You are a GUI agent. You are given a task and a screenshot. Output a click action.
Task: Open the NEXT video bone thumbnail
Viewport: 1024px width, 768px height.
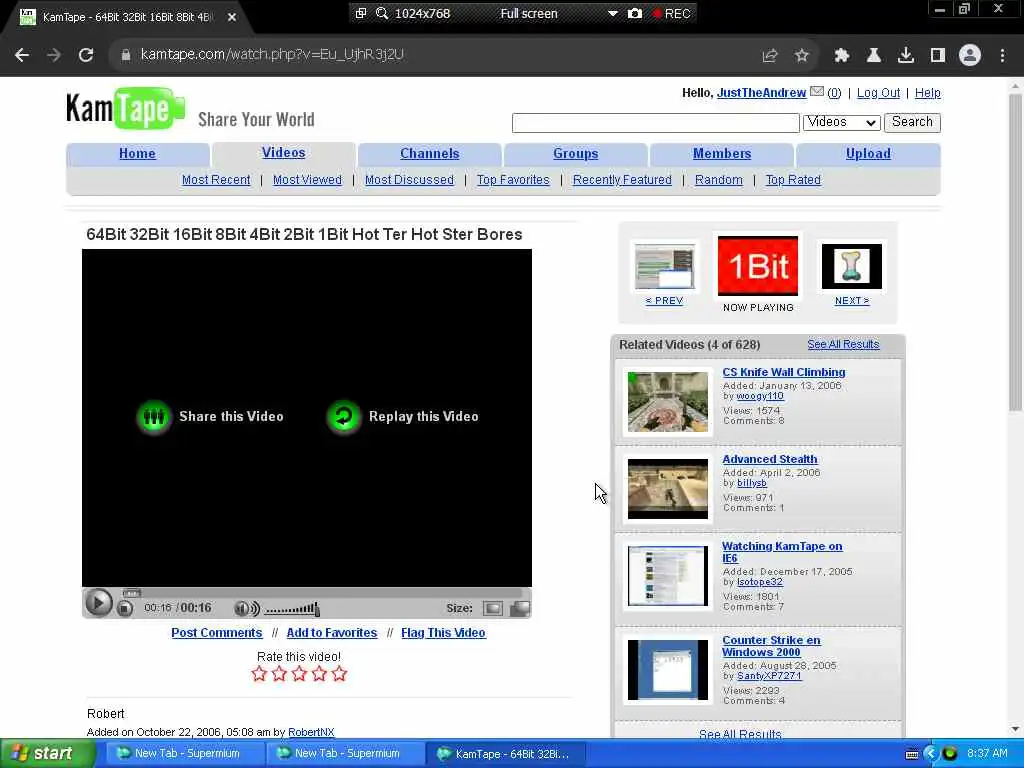coord(852,266)
